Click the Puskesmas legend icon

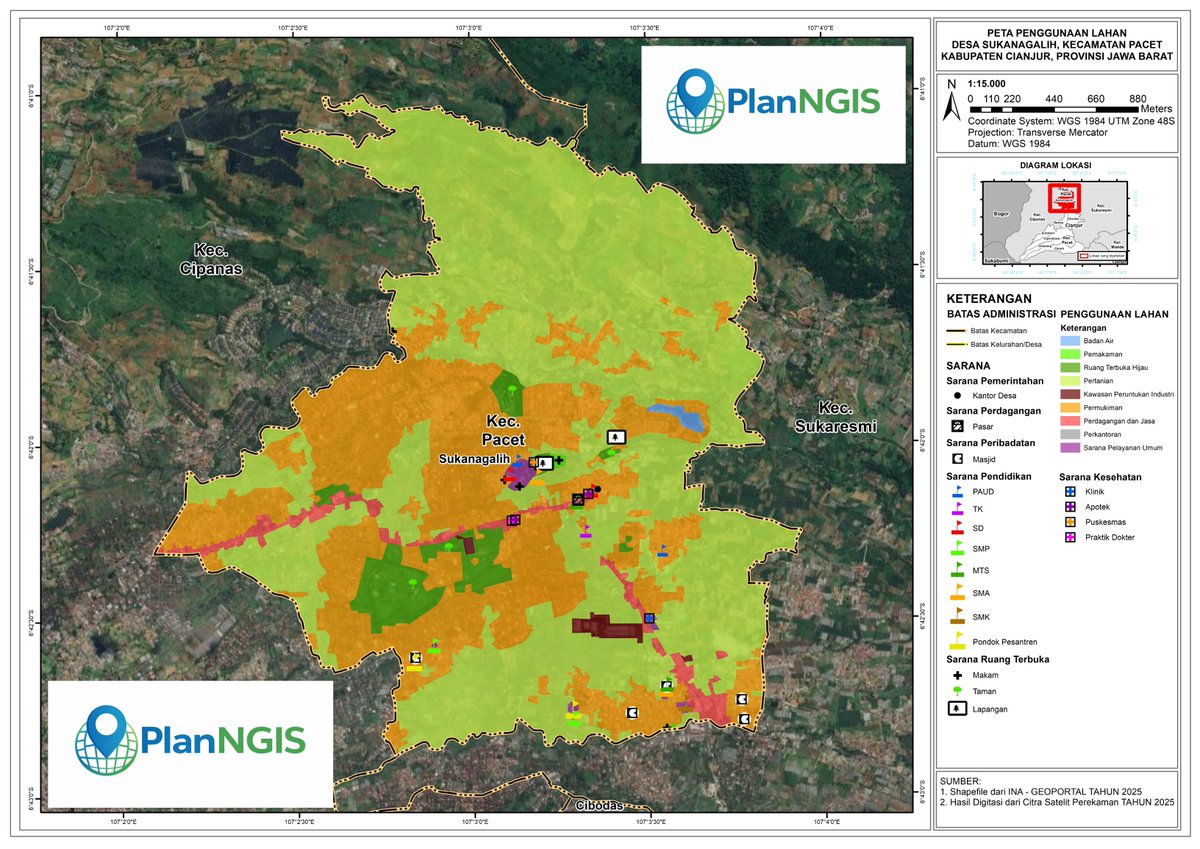(1068, 522)
